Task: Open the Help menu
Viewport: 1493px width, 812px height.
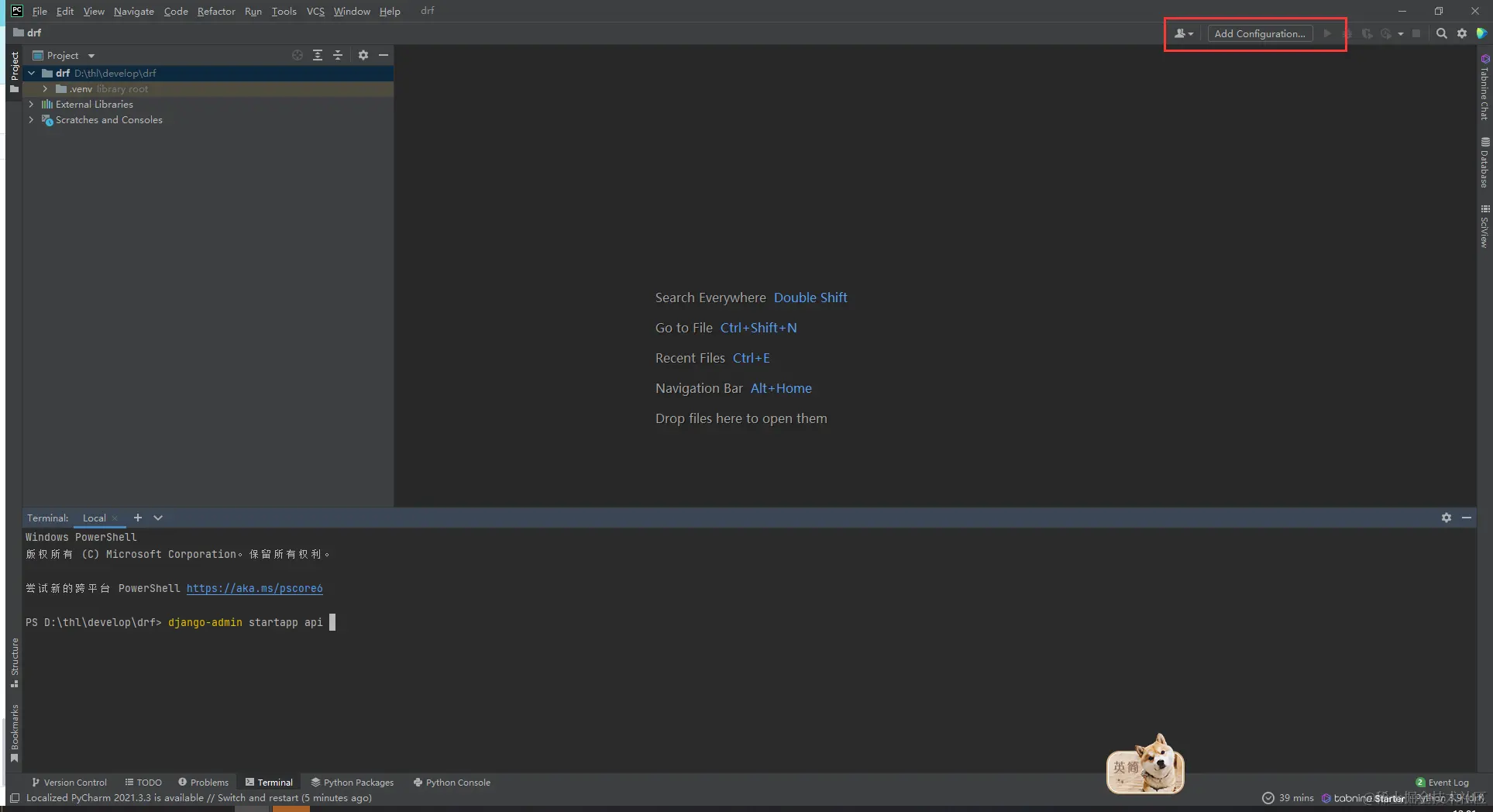Action: click(x=390, y=11)
